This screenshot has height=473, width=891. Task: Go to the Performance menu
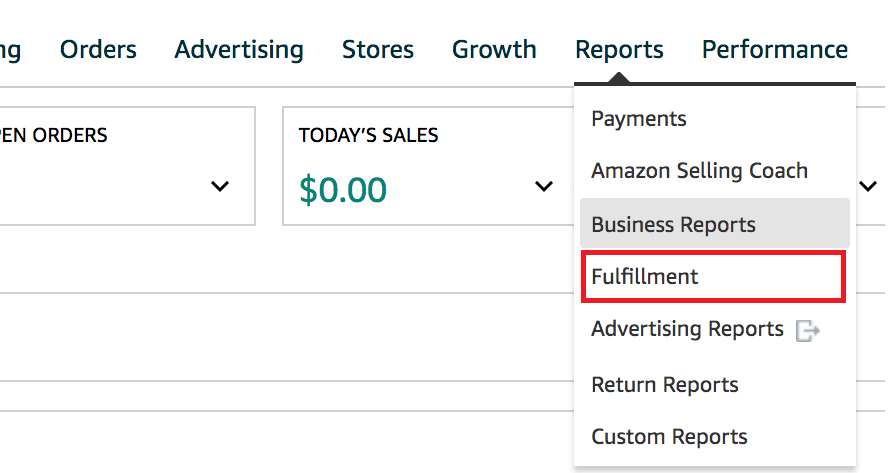coord(774,49)
